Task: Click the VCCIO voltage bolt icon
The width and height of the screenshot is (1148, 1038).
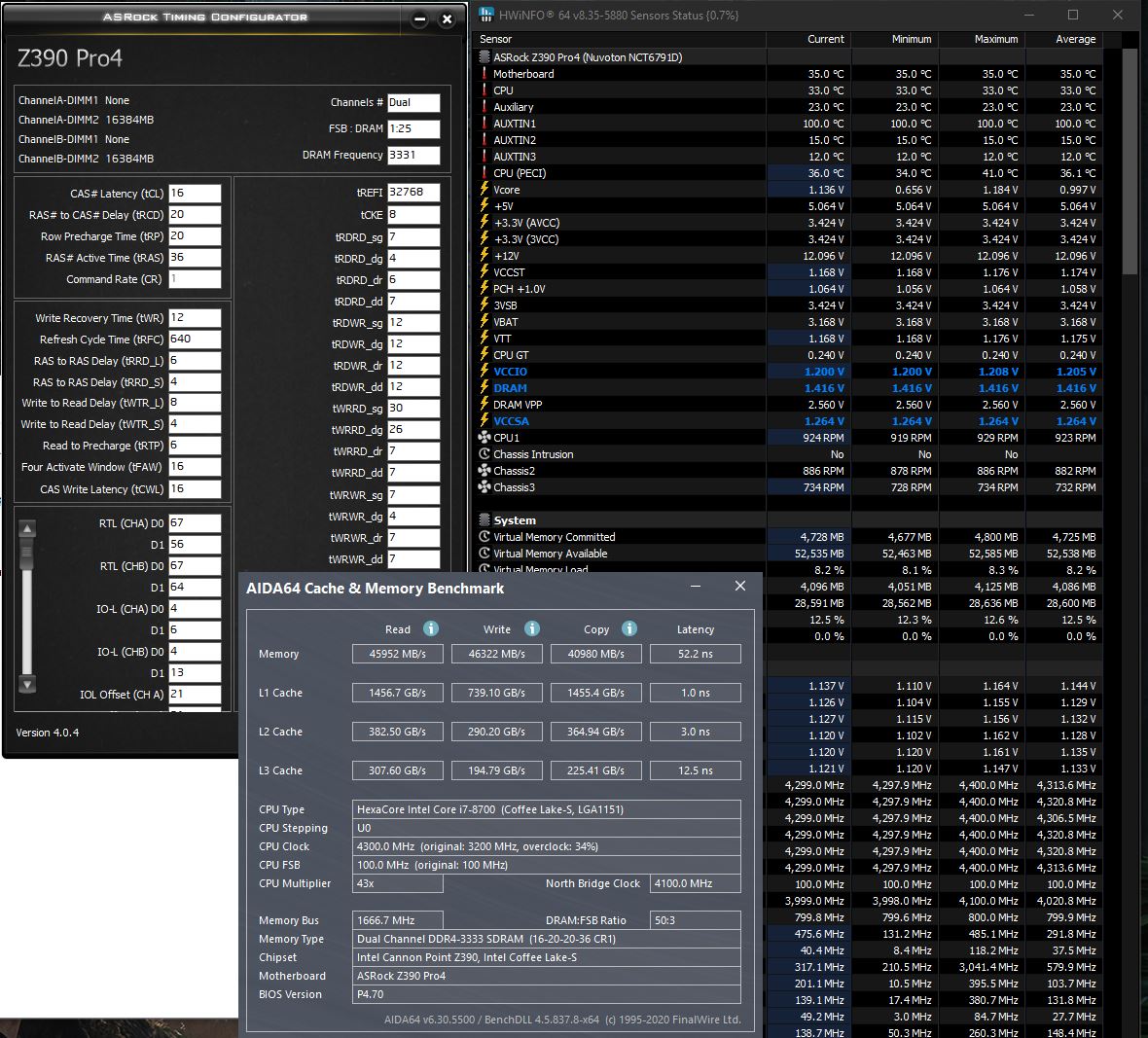Action: coord(484,372)
